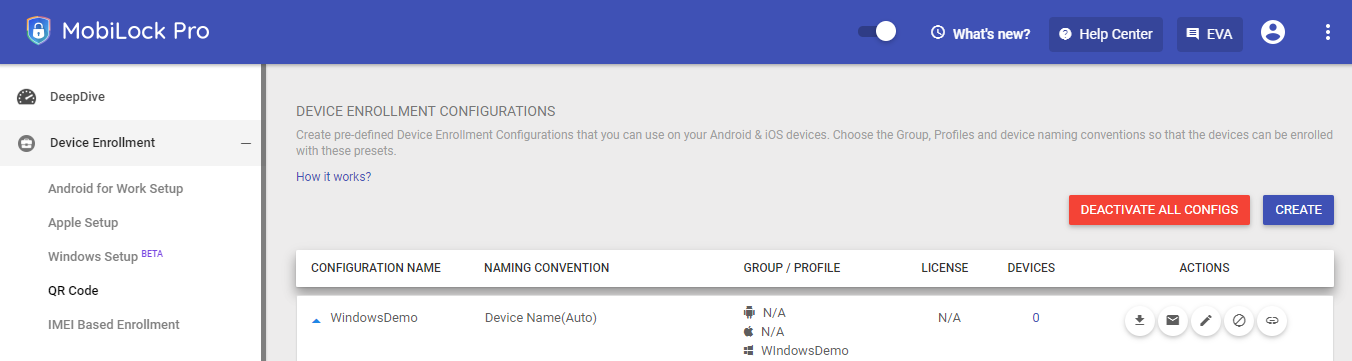Toggle the switch in the header
This screenshot has width=1352, height=361.
click(877, 32)
